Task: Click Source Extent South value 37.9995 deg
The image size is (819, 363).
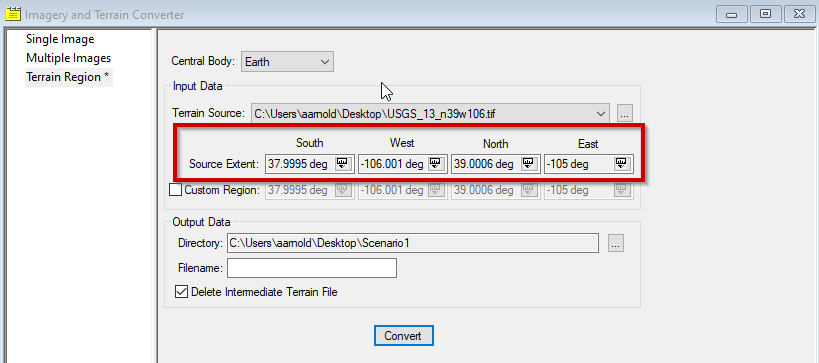Action: pyautogui.click(x=298, y=165)
